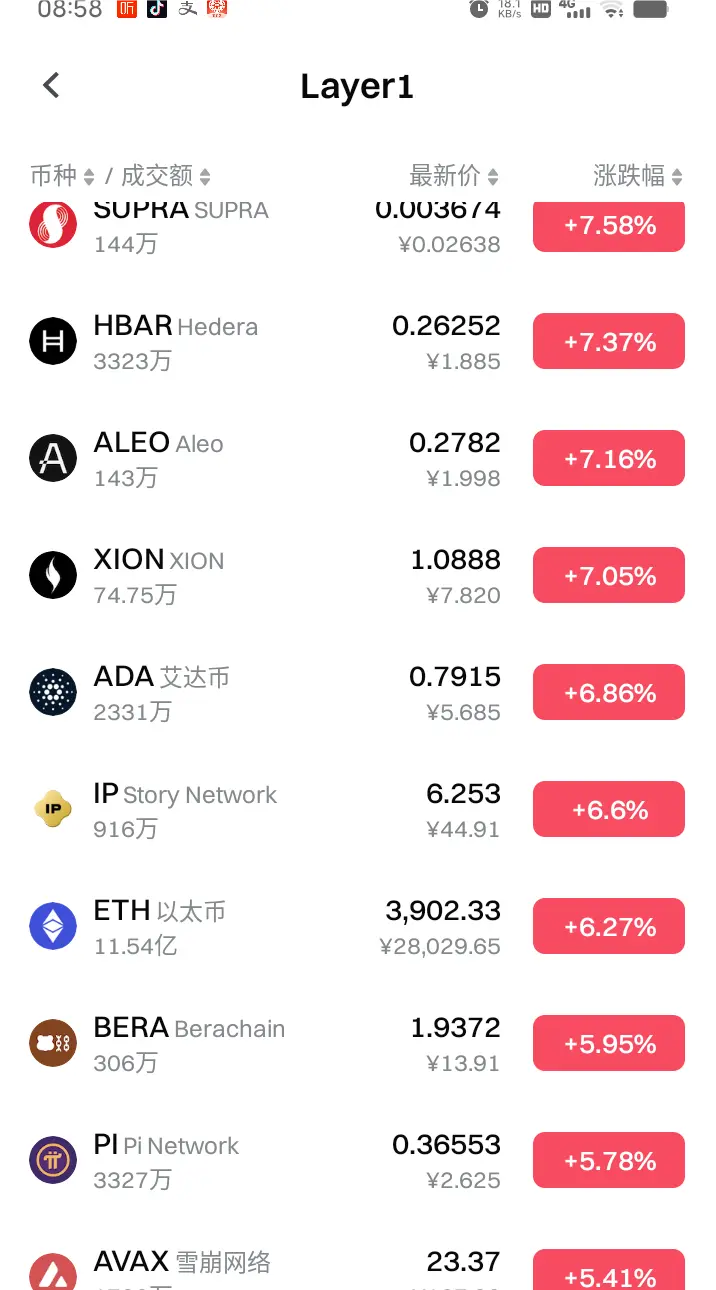Tap the +6.86% badge for ADA

pyautogui.click(x=609, y=693)
